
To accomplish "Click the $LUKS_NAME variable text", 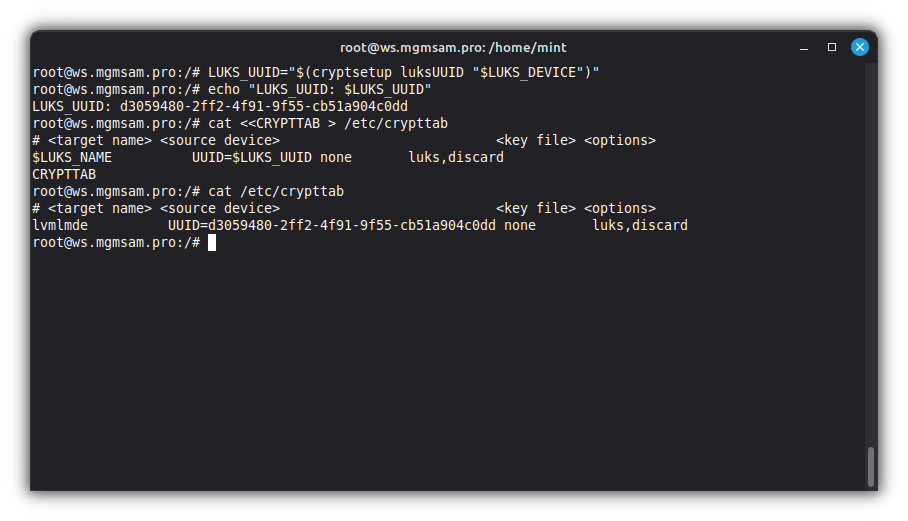I will click(72, 157).
